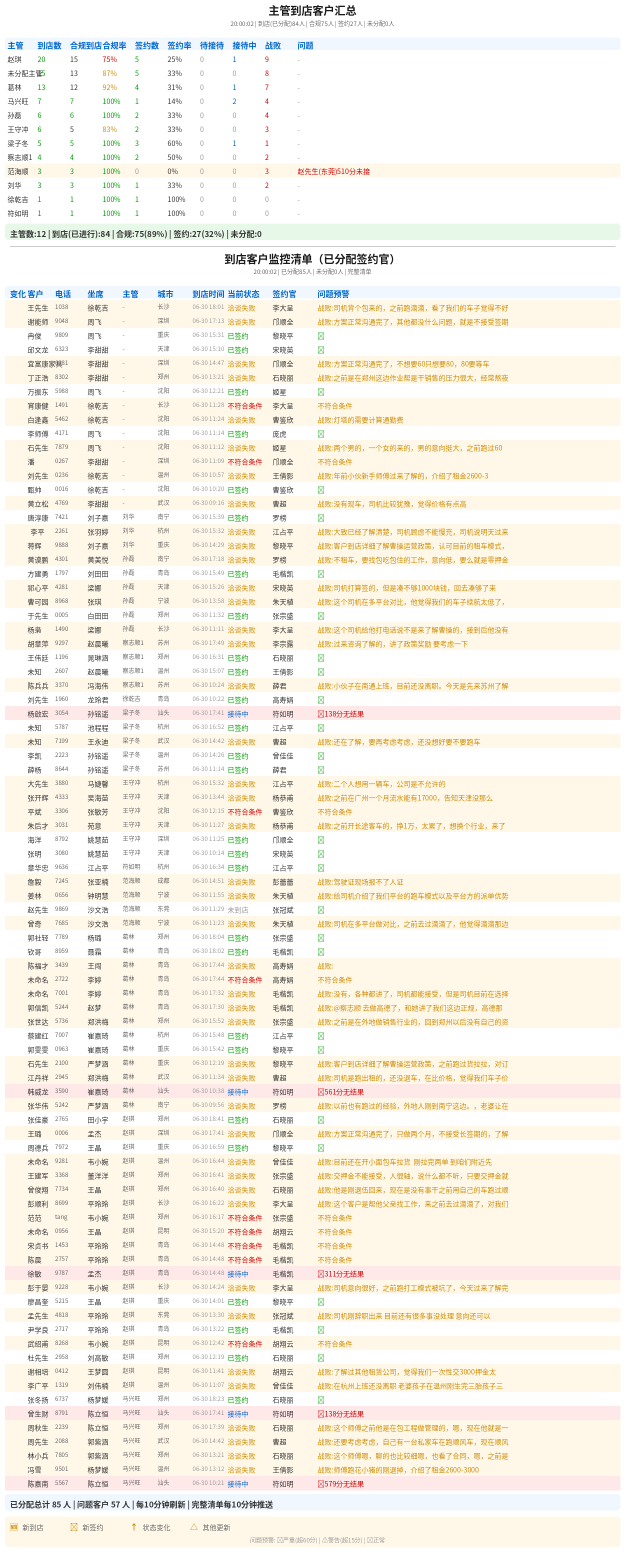The image size is (625, 1568).
Task: Click the 到店数 column header
Action: click(49, 45)
